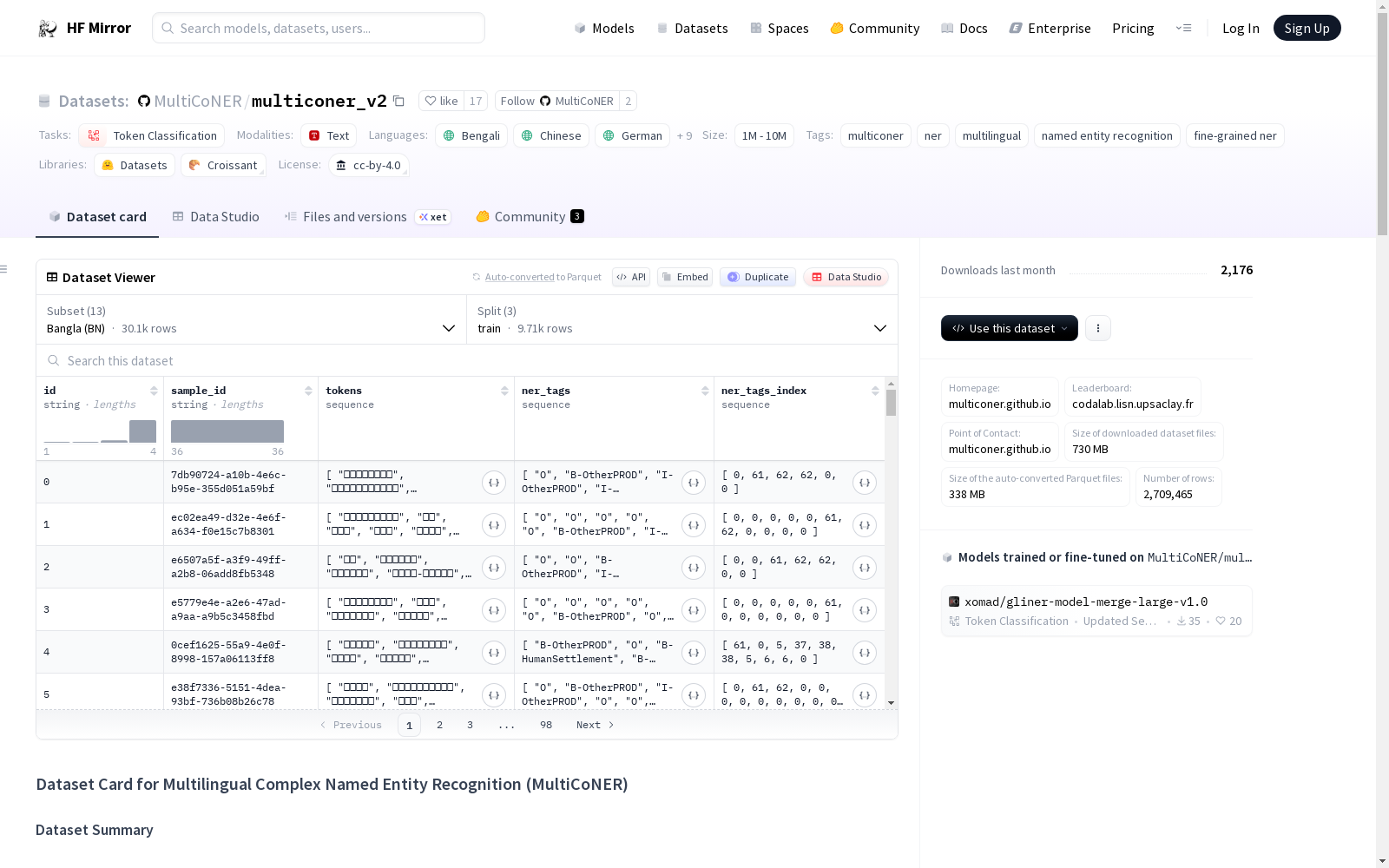
Task: Expand the Use this dataset dropdown
Action: point(1010,328)
